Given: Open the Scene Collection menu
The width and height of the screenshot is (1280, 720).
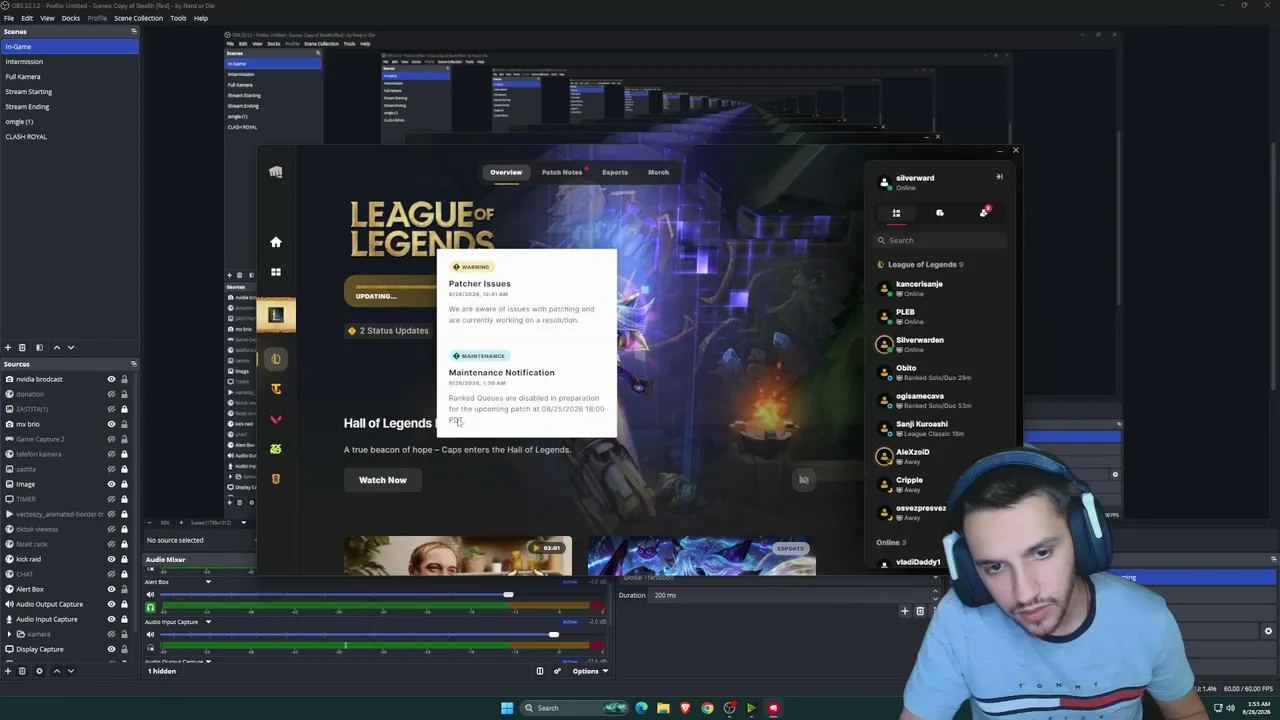Looking at the screenshot, I should tap(138, 18).
